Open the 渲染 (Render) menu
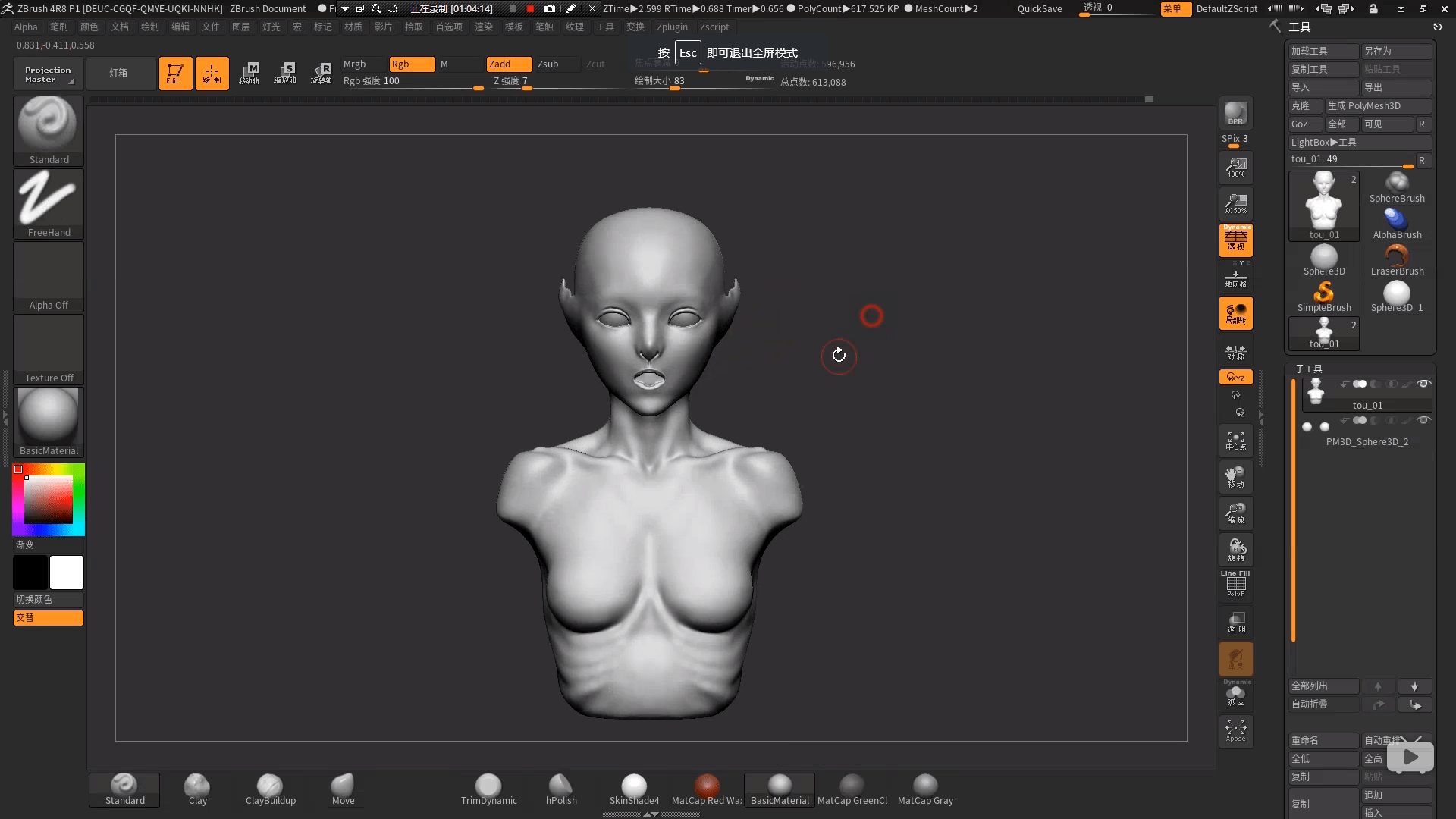1456x819 pixels. click(x=484, y=27)
